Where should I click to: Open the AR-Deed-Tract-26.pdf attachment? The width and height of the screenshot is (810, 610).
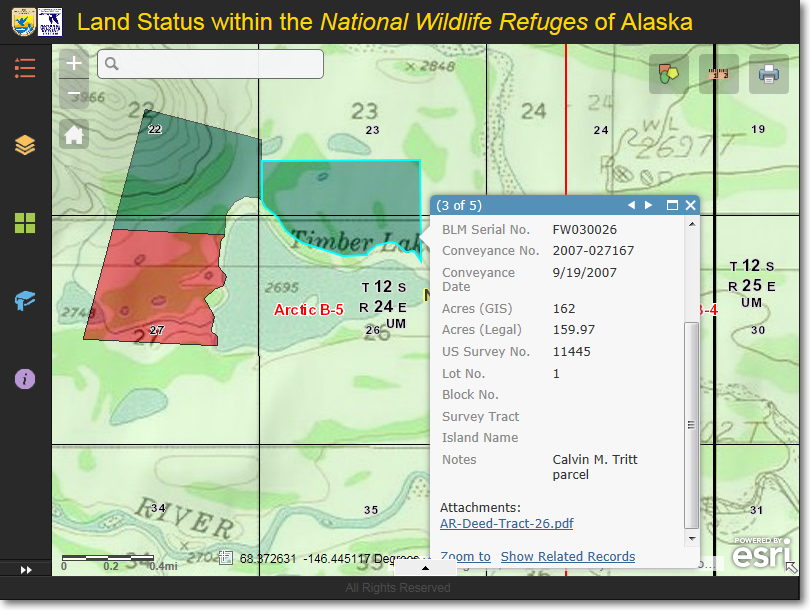tap(506, 523)
